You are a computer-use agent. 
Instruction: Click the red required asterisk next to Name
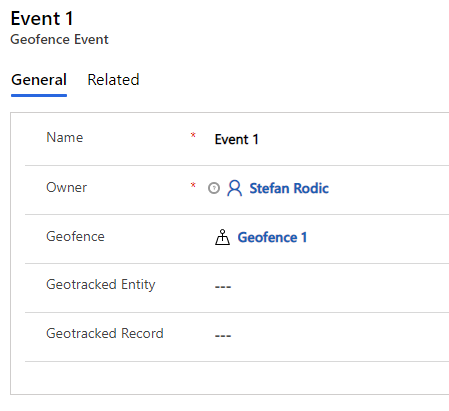tap(193, 135)
